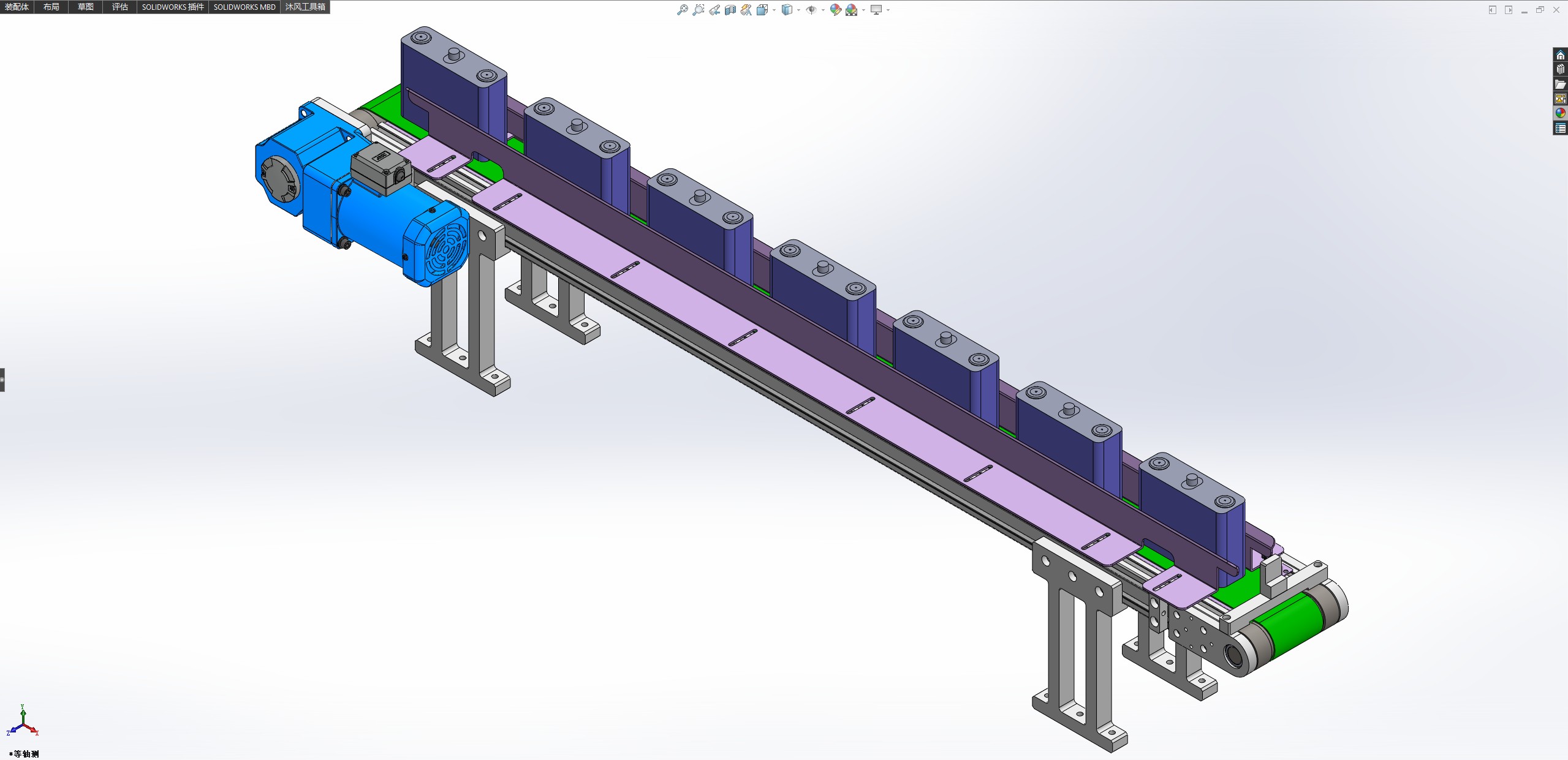Expand the Hide/Show Items dropdown arrow
The height and width of the screenshot is (760, 1568).
coord(823,10)
